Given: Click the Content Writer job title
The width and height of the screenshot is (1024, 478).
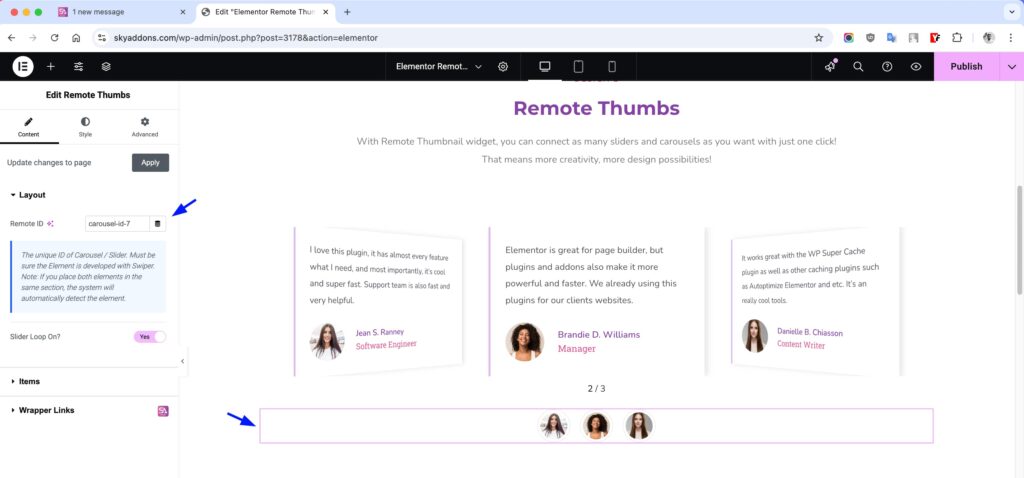Looking at the screenshot, I should pyautogui.click(x=801, y=344).
